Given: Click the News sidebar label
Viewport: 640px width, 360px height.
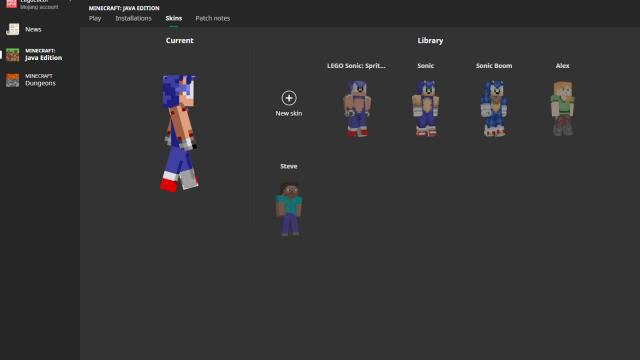Looking at the screenshot, I should [33, 29].
